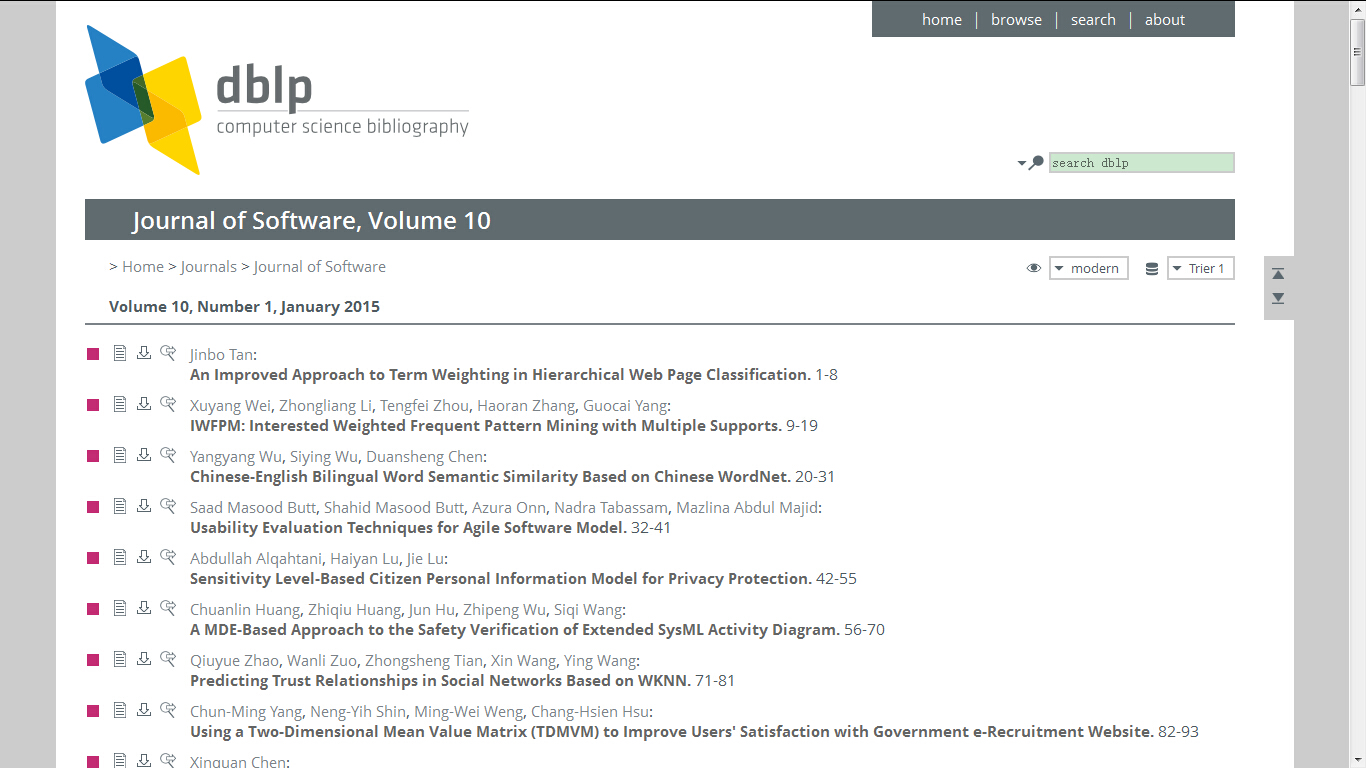The image size is (1366, 768).
Task: Open author page of Mazlina Abdul Majid
Action: [x=747, y=508]
